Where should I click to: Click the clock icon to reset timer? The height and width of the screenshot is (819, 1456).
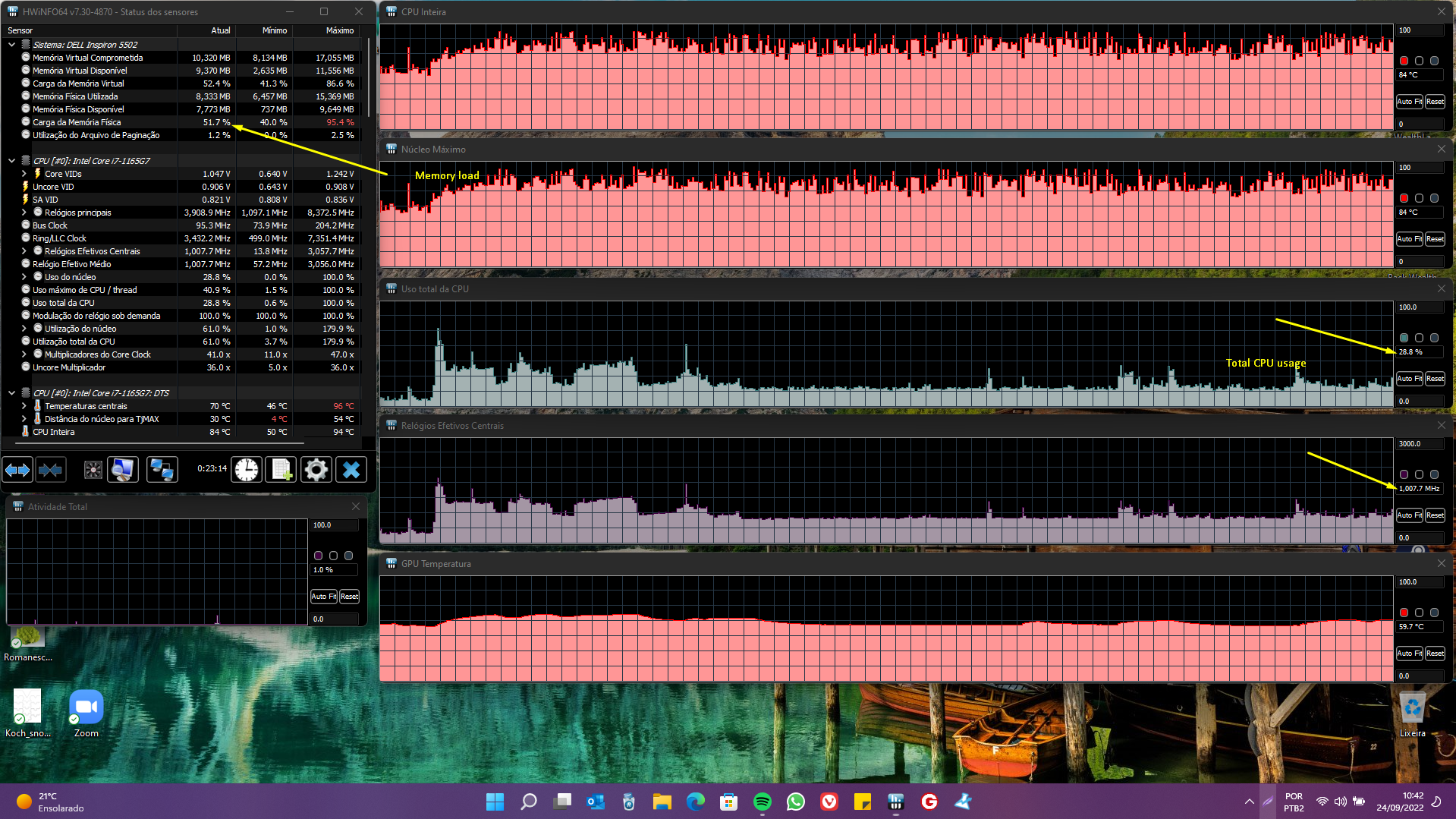246,470
